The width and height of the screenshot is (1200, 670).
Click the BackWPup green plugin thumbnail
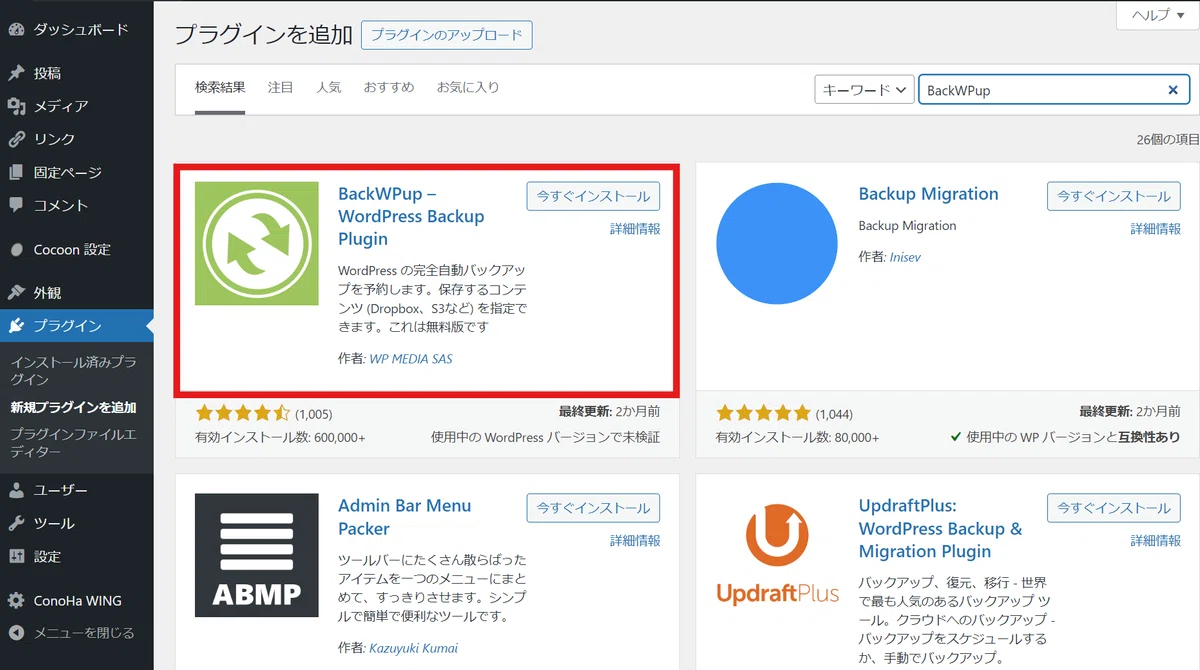257,243
